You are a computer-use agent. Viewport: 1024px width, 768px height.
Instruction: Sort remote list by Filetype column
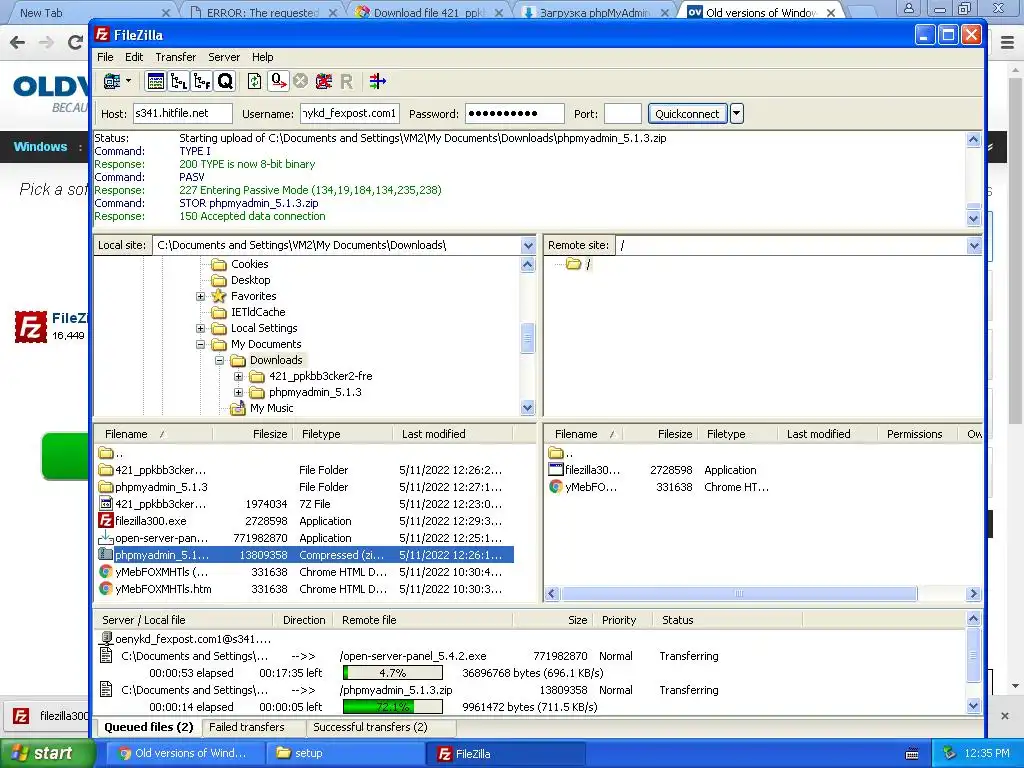tap(738, 434)
